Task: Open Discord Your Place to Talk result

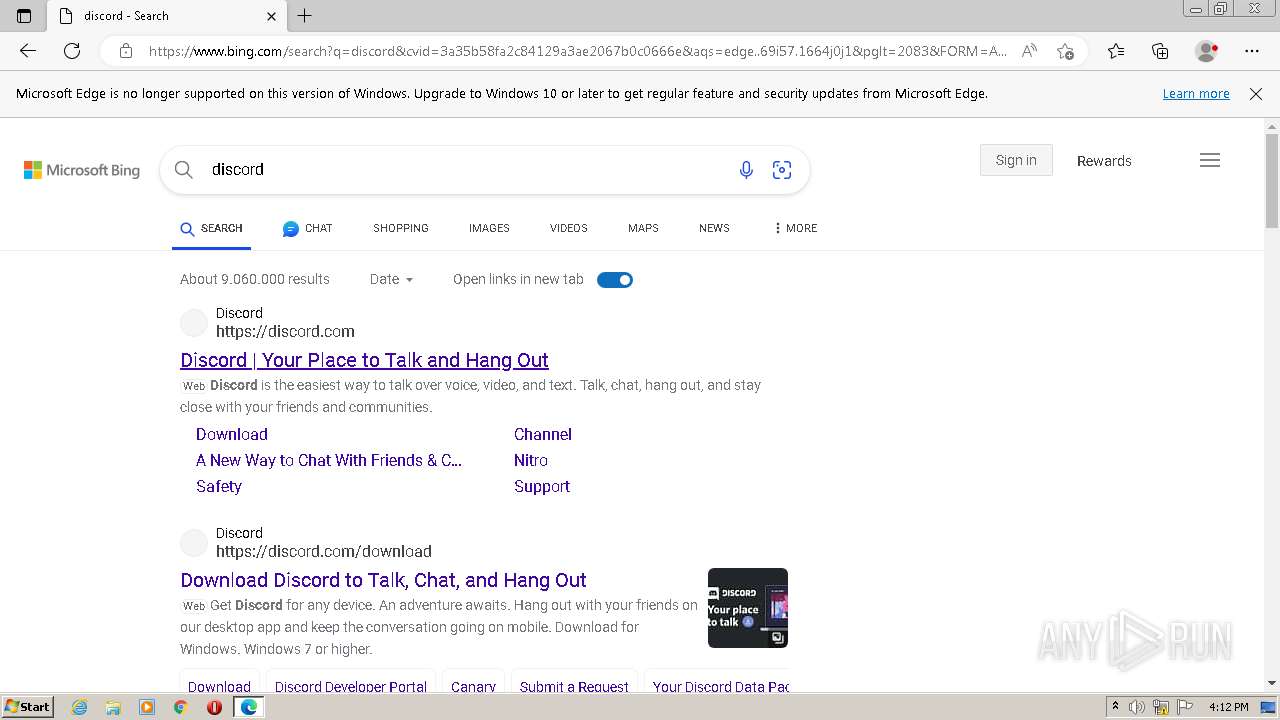Action: [x=364, y=360]
